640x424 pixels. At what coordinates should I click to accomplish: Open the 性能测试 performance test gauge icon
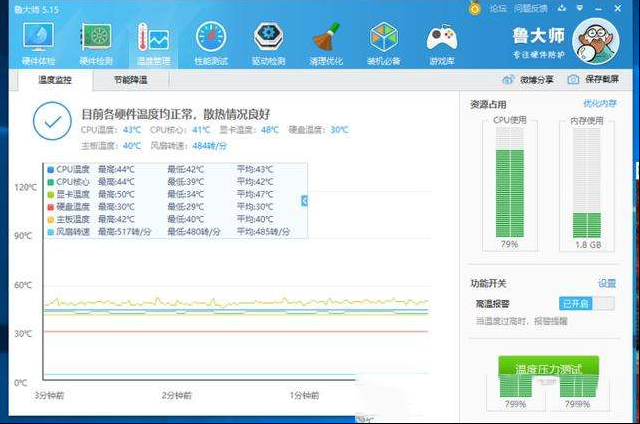click(211, 44)
